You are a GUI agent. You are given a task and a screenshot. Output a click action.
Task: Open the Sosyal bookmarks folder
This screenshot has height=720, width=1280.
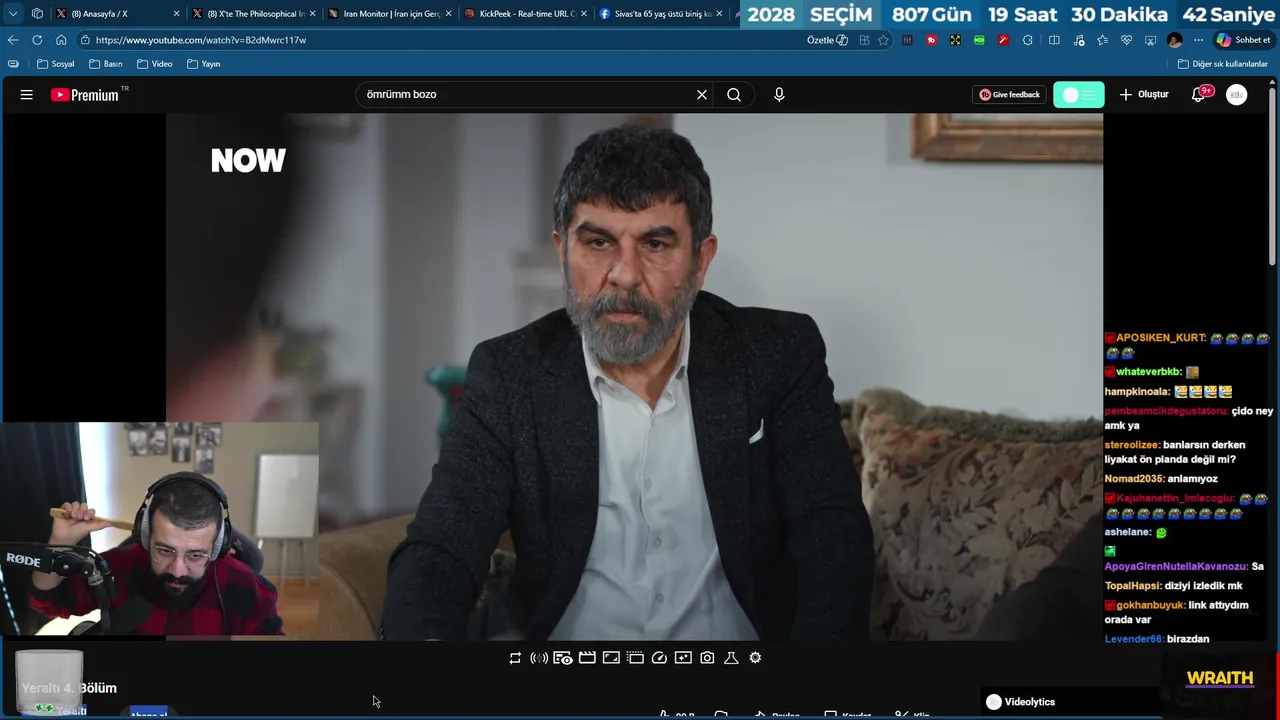55,64
